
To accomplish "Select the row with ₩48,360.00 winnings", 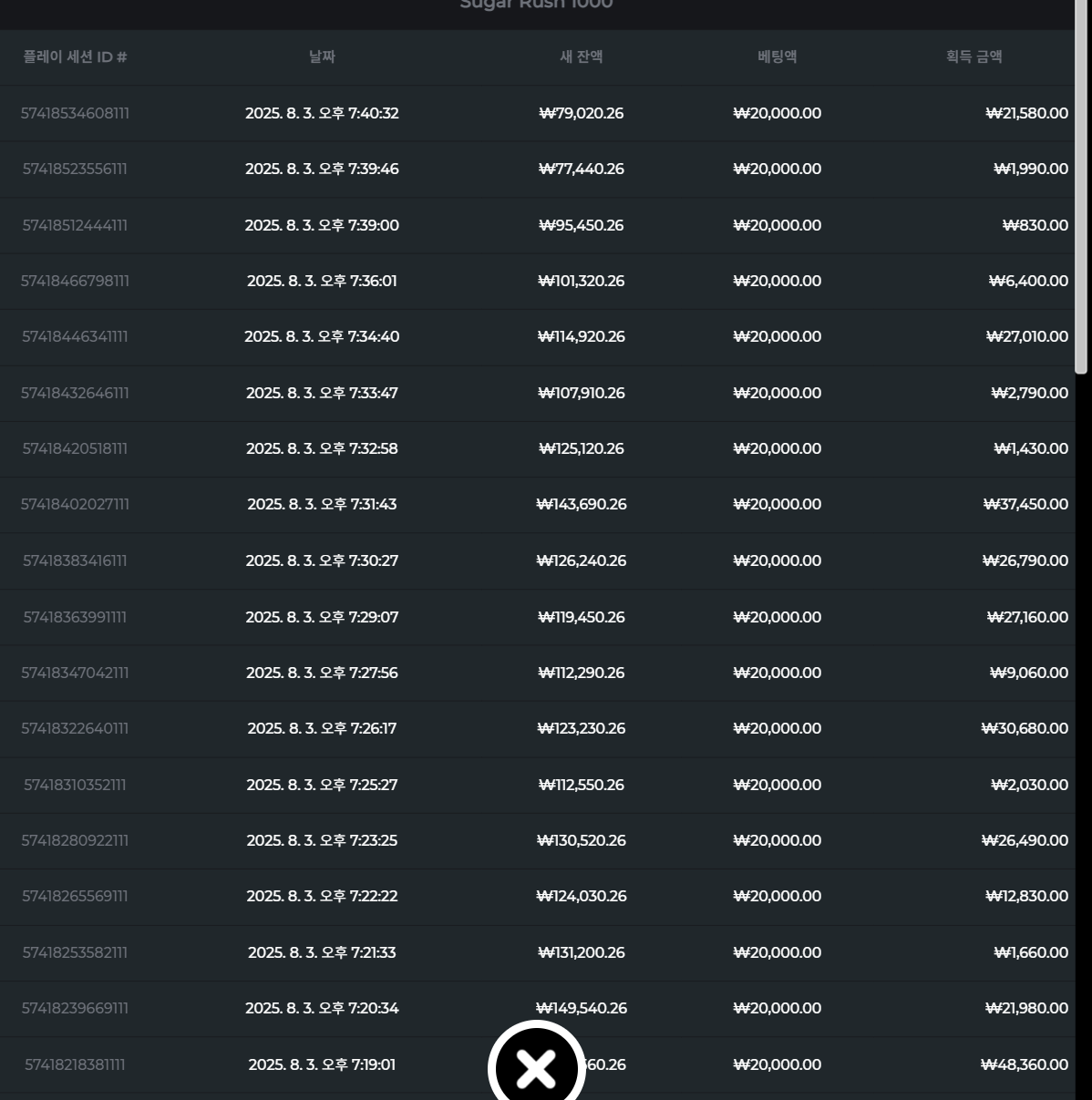I will [1024, 1064].
